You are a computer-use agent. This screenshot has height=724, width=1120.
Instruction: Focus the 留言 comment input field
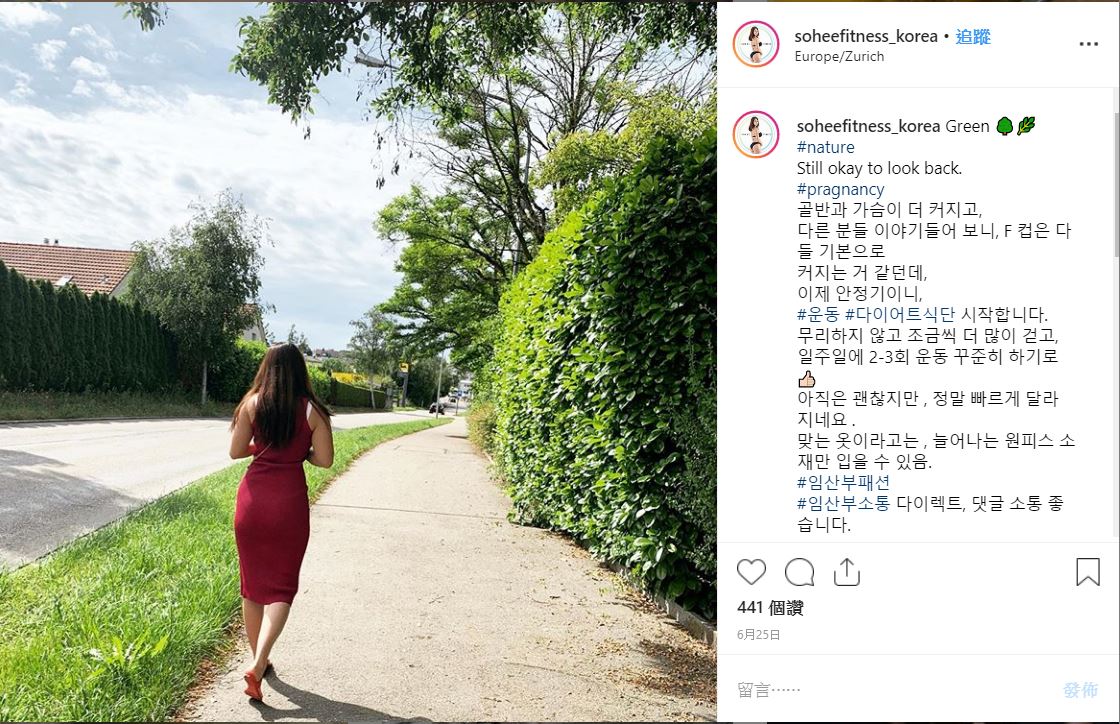tap(893, 690)
